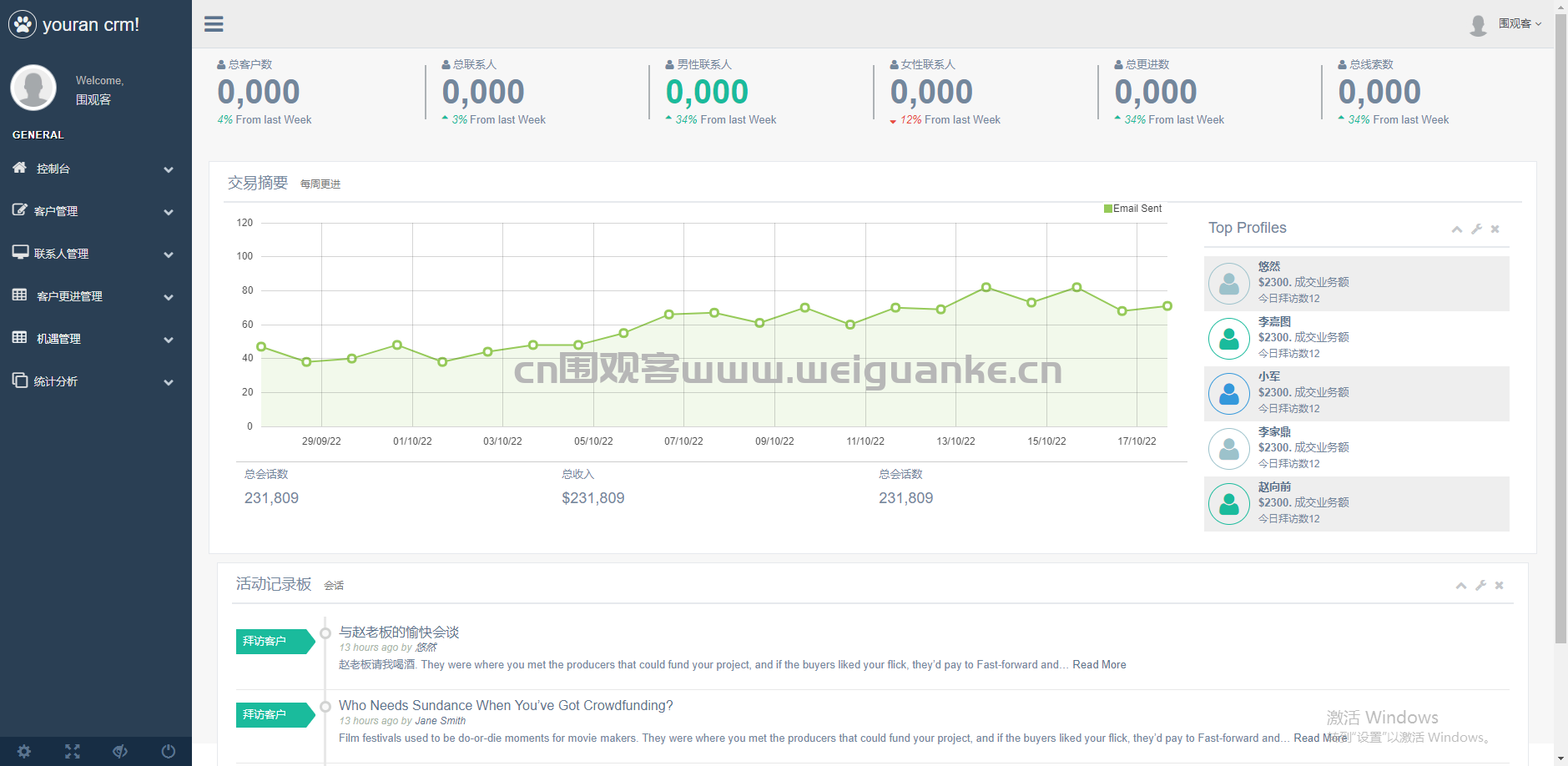
Task: Open 活动记录板 wrench settings
Action: 1480,586
